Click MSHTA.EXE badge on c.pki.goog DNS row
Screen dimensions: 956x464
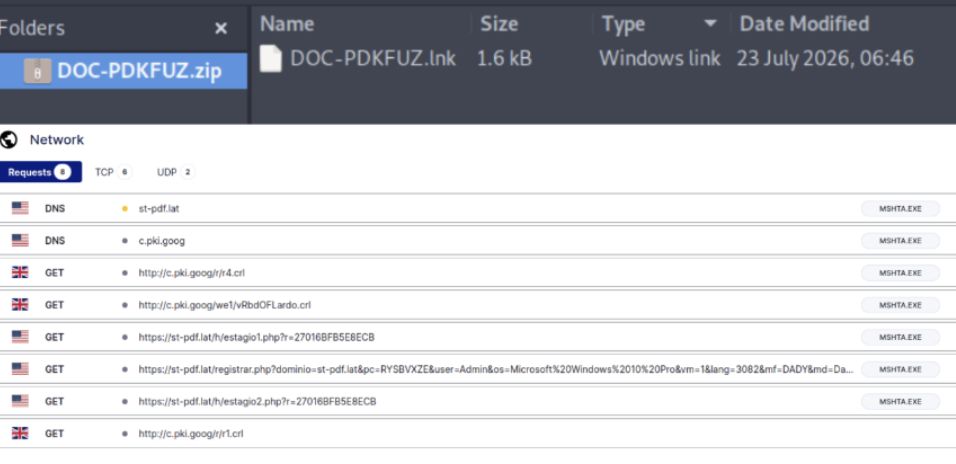[x=900, y=241]
